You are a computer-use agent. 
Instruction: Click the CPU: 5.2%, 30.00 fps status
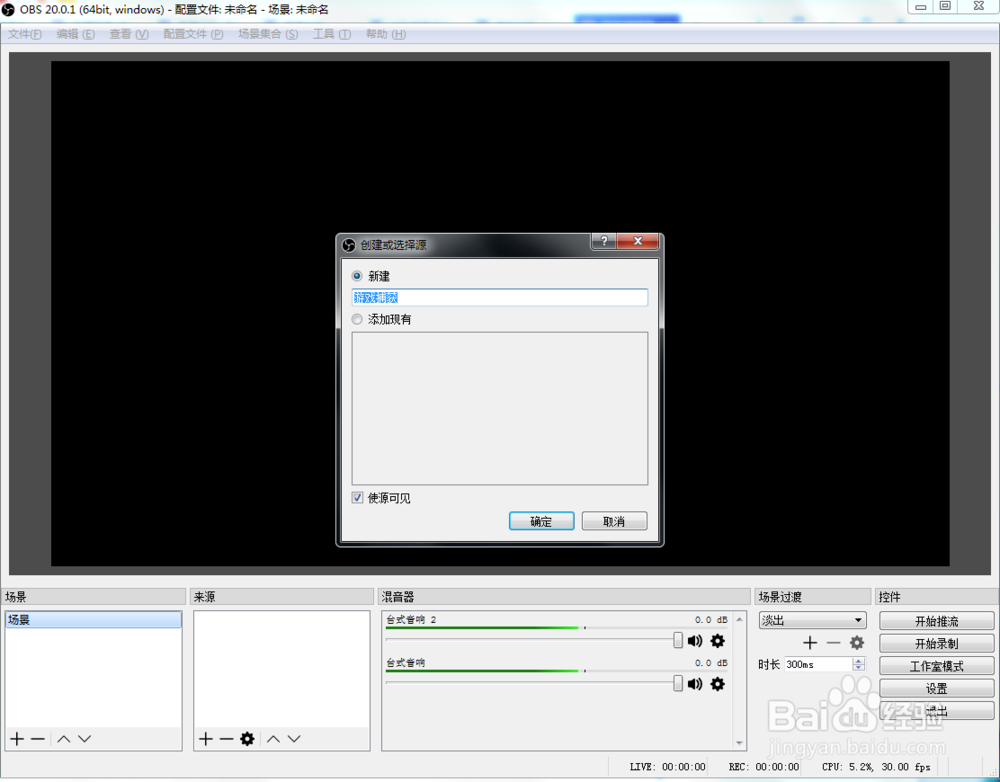coord(876,767)
